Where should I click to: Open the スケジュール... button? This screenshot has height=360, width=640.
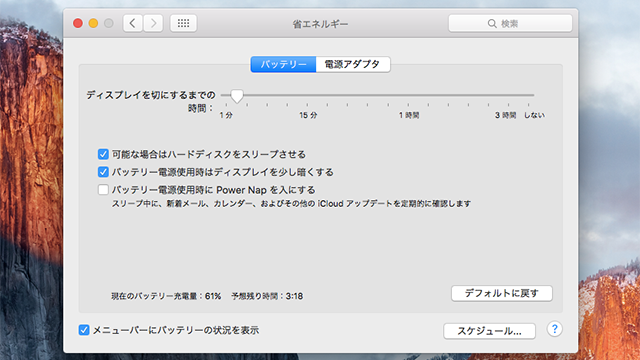point(489,331)
